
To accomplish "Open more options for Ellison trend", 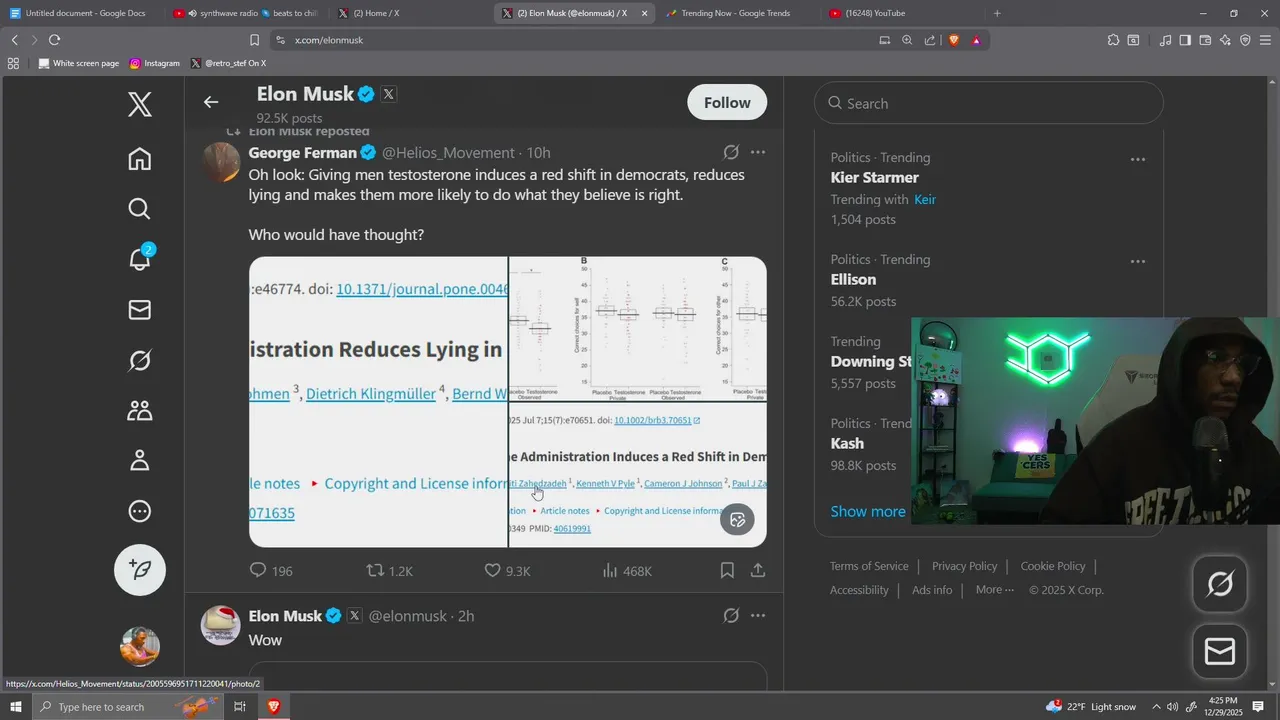I will coord(1138,261).
